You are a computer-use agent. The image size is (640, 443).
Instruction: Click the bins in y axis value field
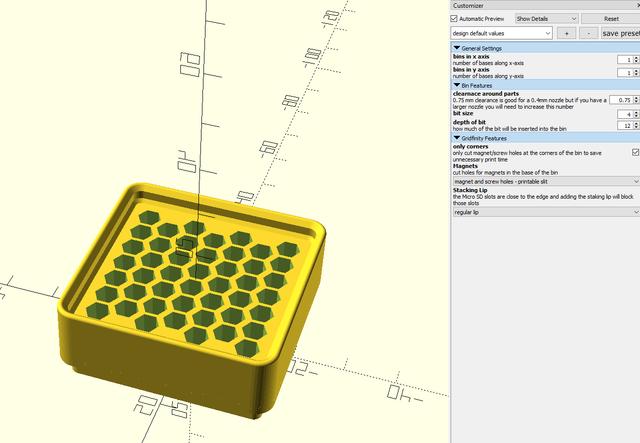pos(625,73)
